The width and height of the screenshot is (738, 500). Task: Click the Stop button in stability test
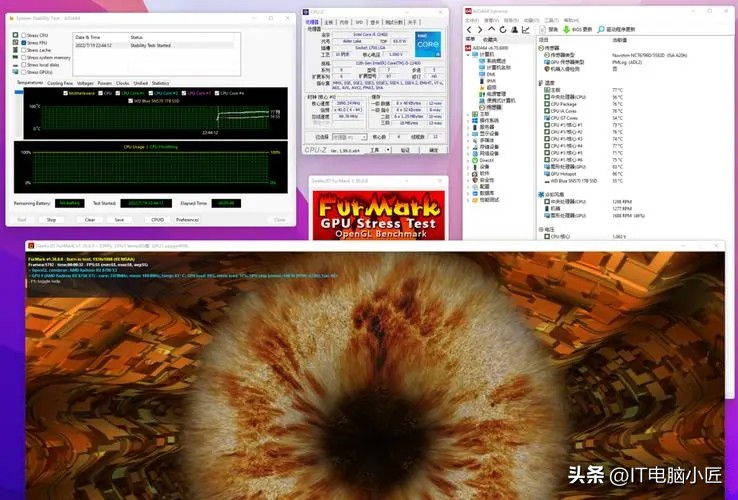51,220
